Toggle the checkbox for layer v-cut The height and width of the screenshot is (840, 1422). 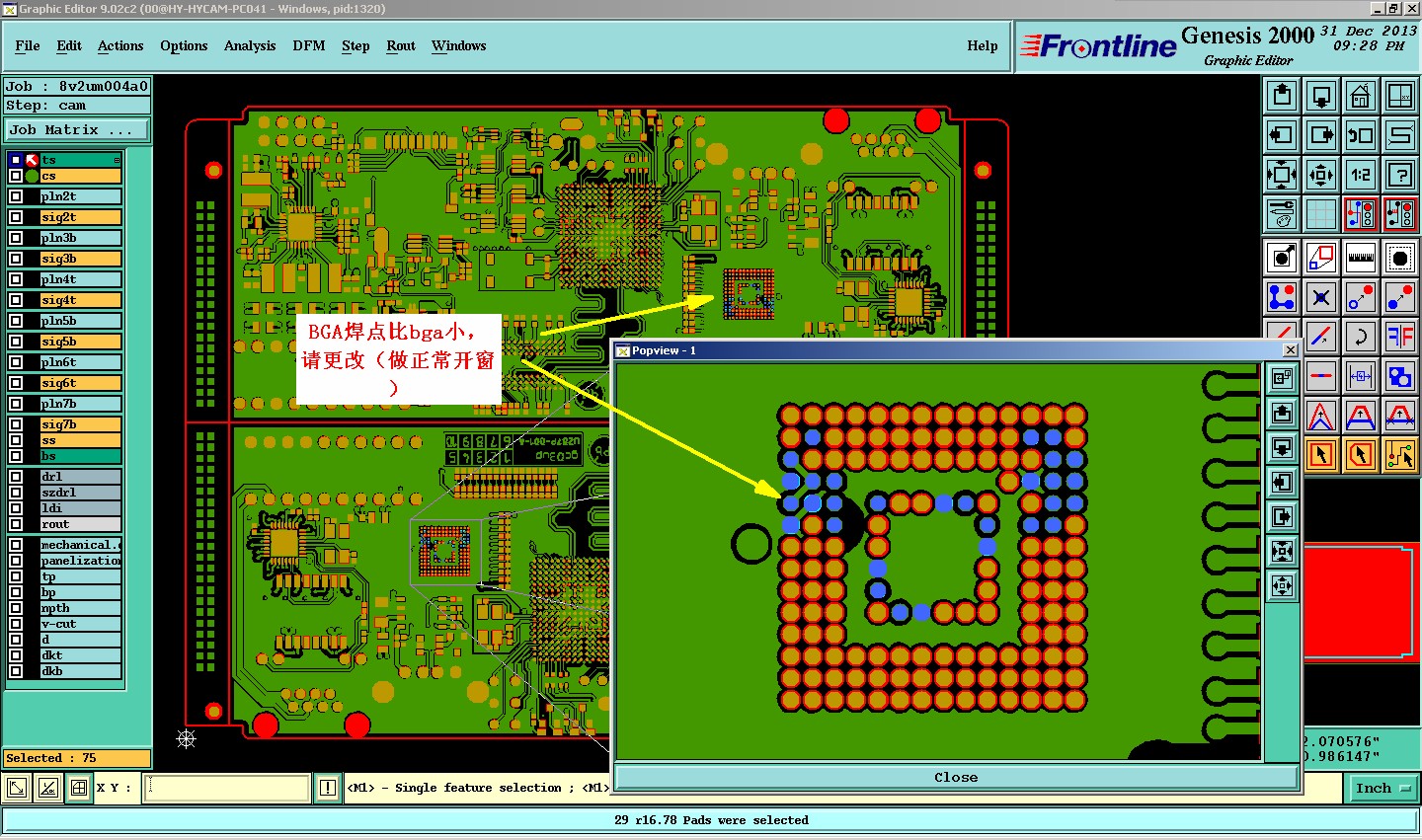(16, 624)
